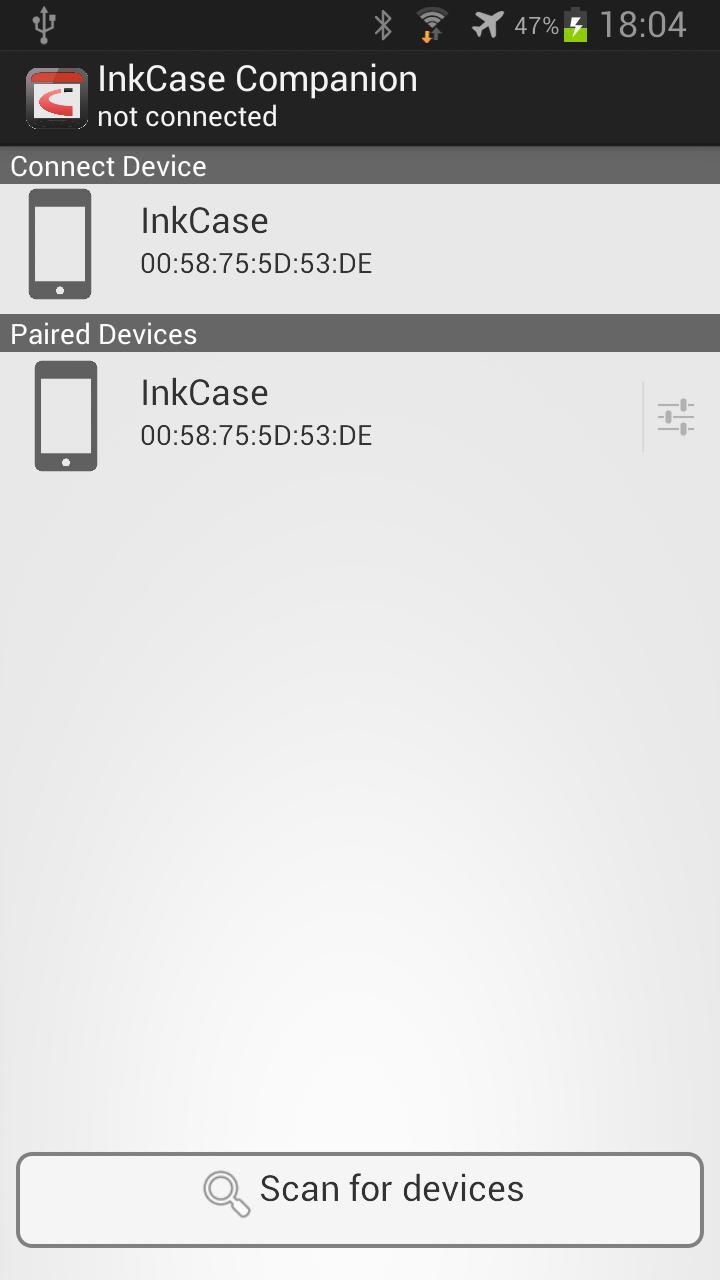
Task: Tap the airplane mode status icon
Action: pos(487,24)
